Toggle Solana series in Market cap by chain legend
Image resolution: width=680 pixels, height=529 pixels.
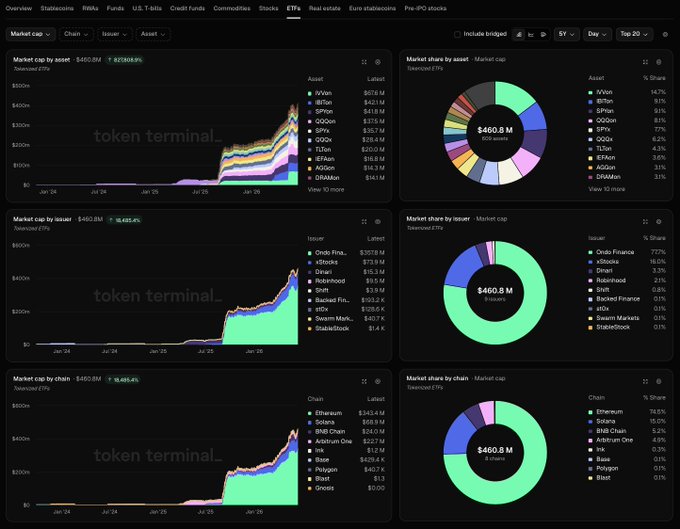(x=346, y=422)
